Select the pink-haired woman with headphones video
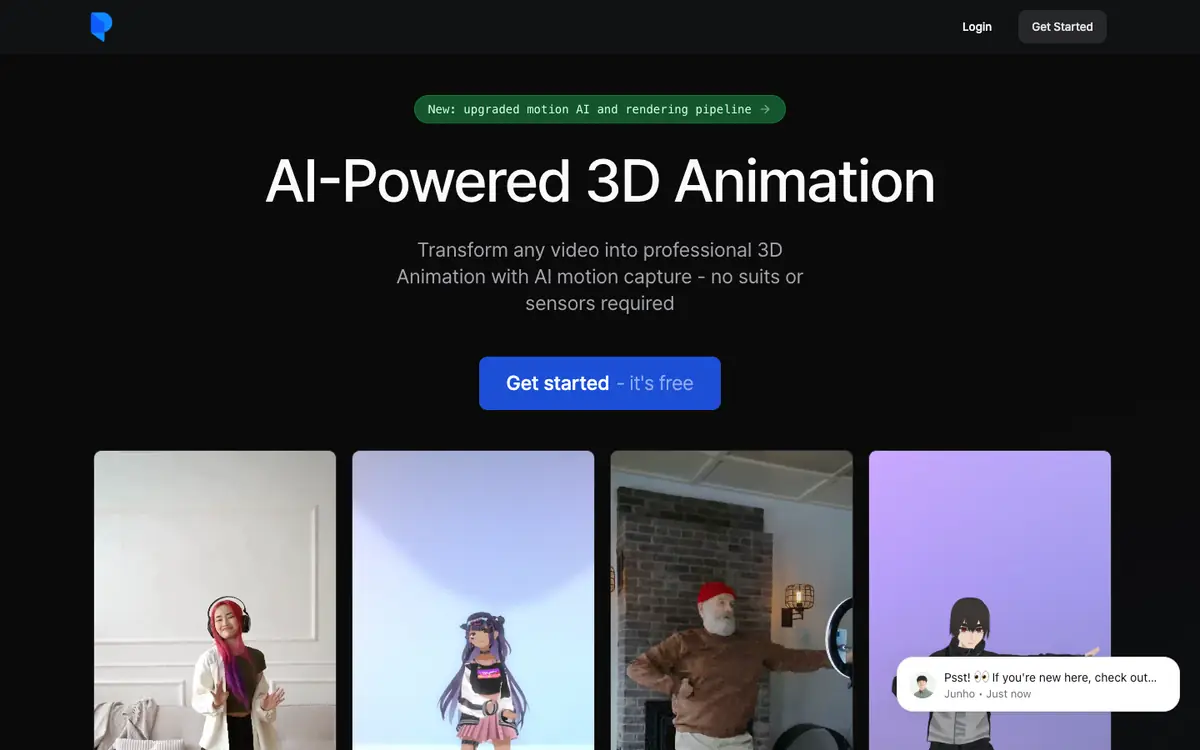The height and width of the screenshot is (750, 1200). (215, 600)
